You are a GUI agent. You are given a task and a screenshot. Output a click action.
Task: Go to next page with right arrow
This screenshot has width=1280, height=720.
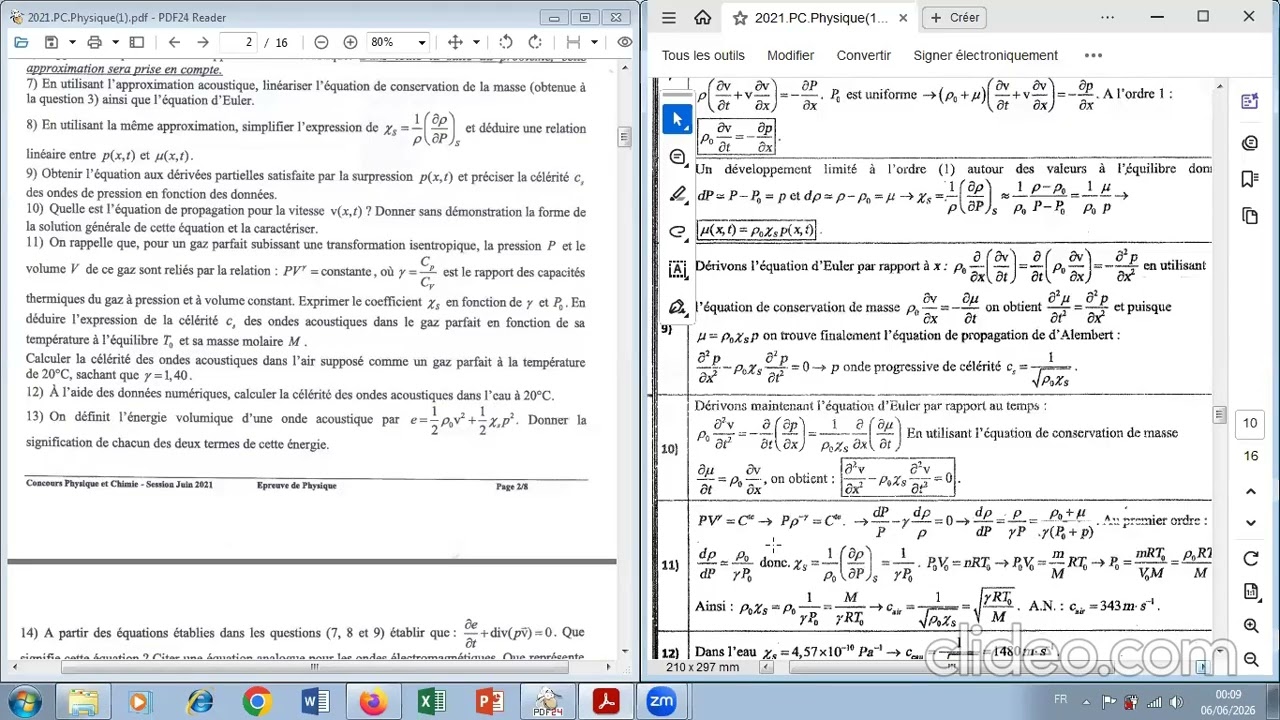click(202, 42)
